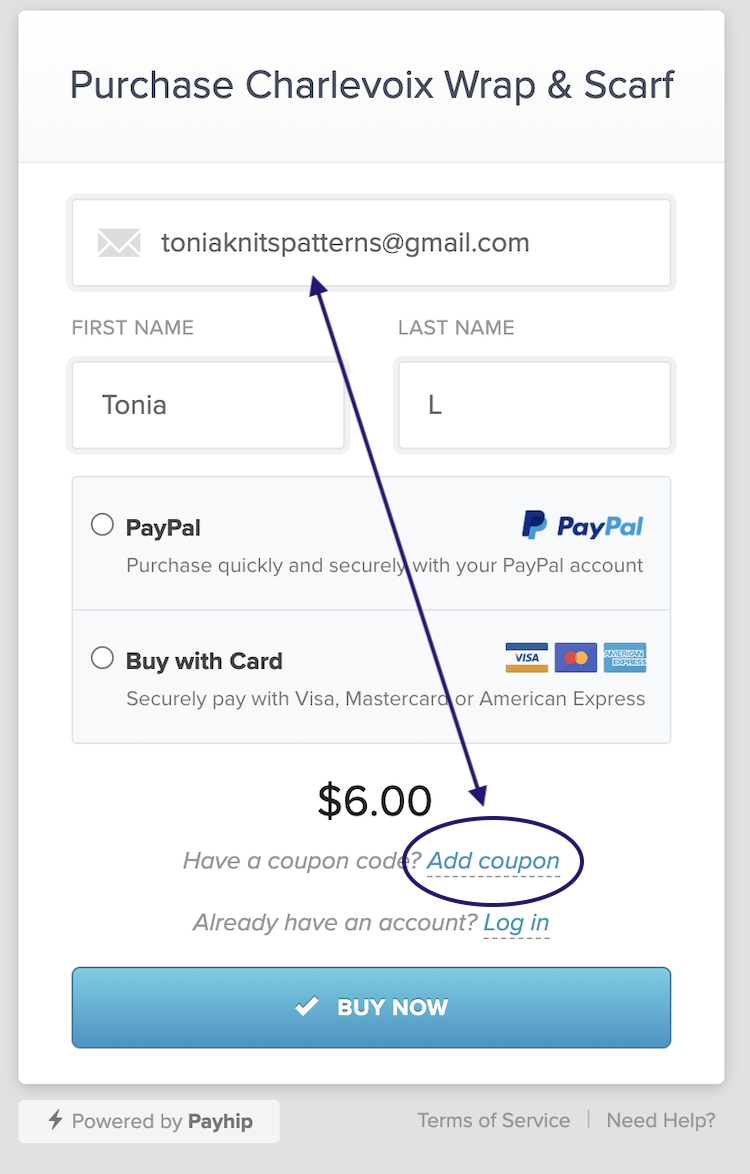Viewport: 750px width, 1174px height.
Task: Open the Powered by Payhip badge
Action: click(149, 1121)
